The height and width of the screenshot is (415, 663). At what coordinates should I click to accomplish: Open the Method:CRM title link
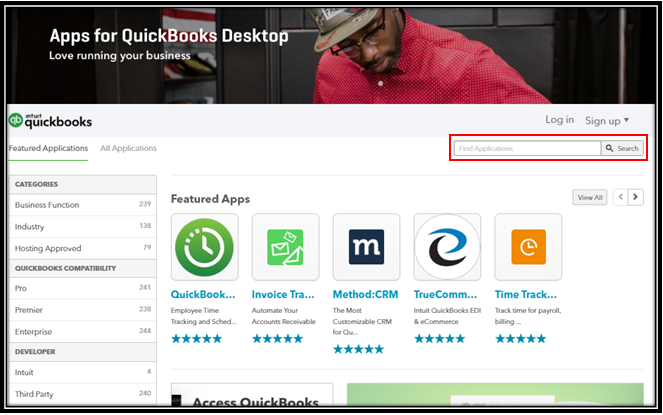[366, 294]
